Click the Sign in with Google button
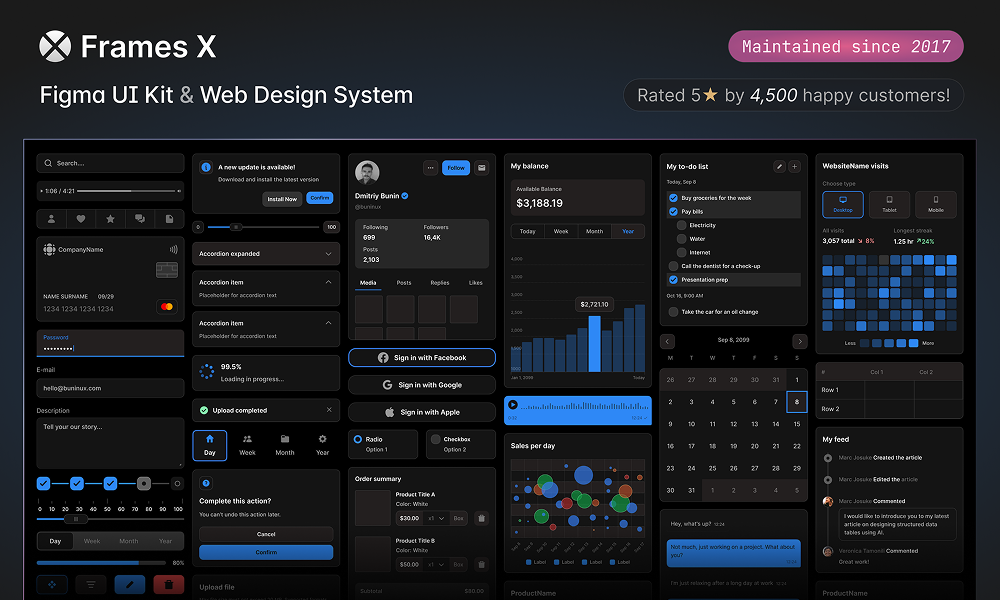 [x=422, y=385]
